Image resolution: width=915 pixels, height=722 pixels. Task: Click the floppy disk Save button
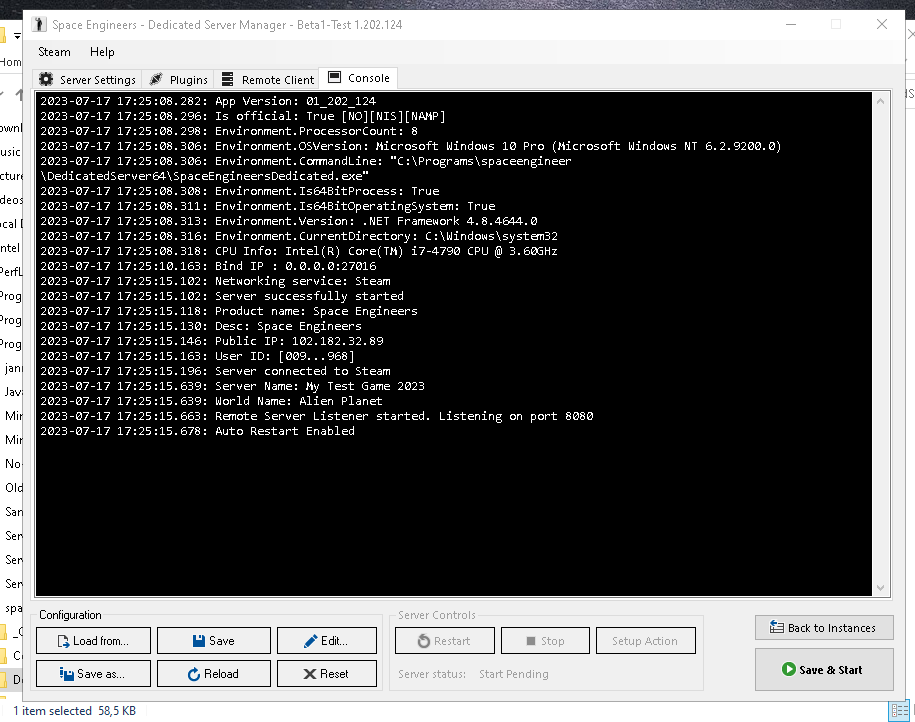click(213, 641)
